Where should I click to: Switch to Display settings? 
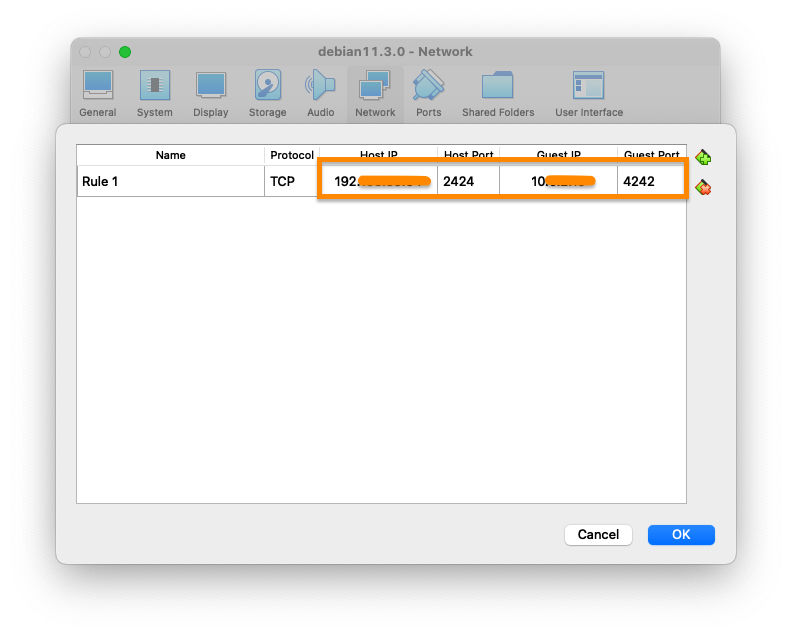click(211, 94)
